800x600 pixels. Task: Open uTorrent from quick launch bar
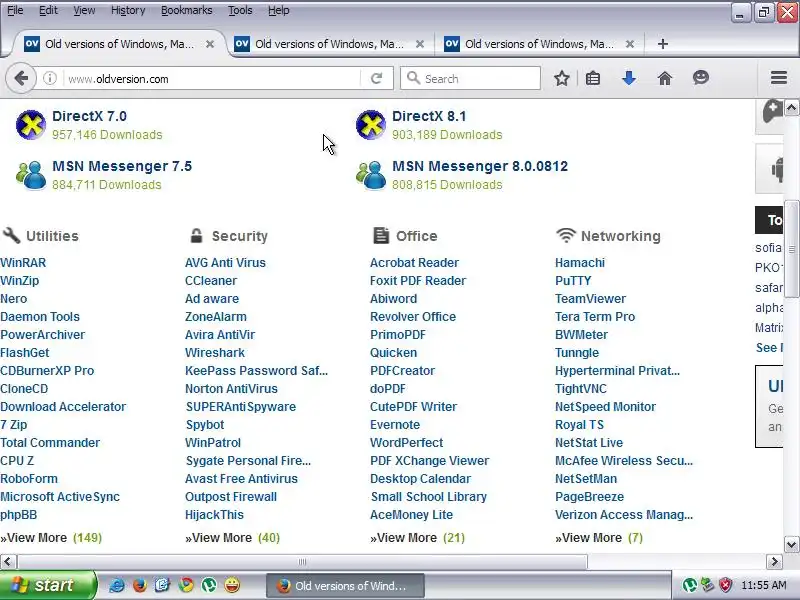coord(209,585)
